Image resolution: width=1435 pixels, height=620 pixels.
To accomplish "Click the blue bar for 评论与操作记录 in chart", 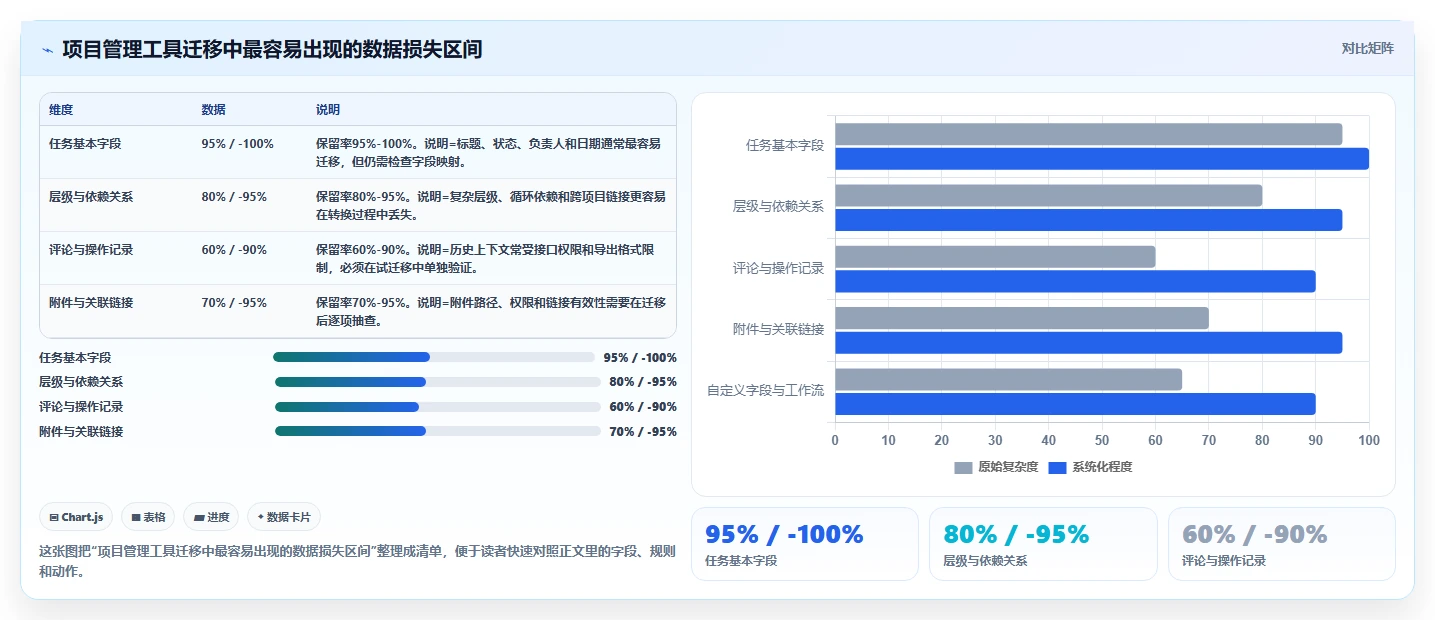I will (1075, 281).
